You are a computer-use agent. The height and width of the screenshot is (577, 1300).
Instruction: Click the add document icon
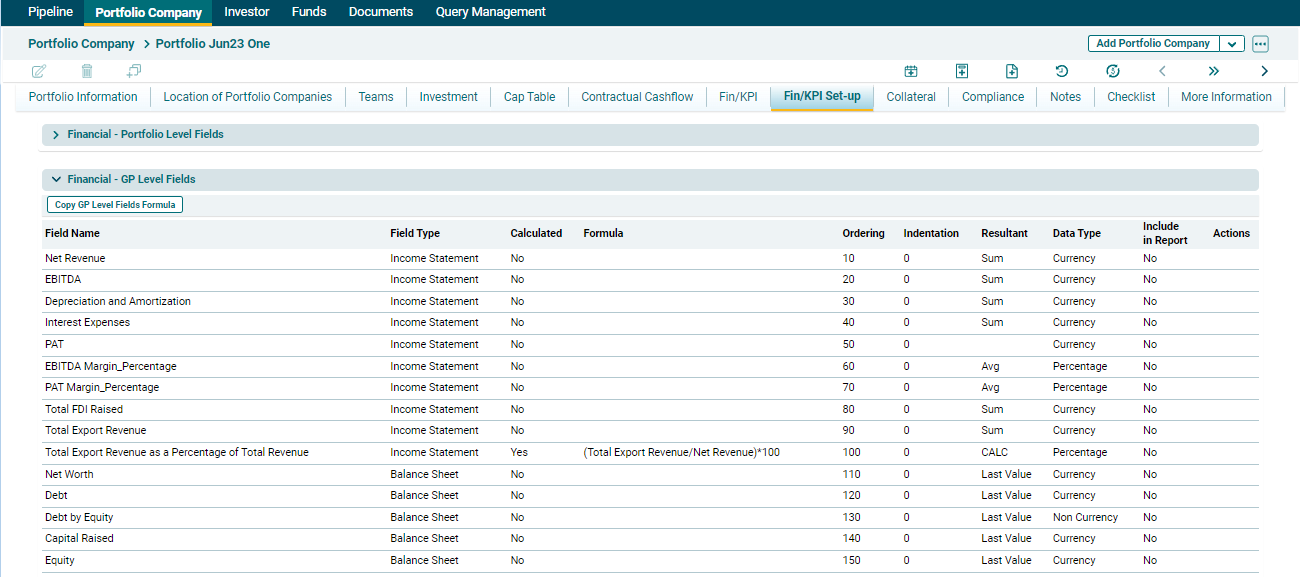pos(1012,71)
